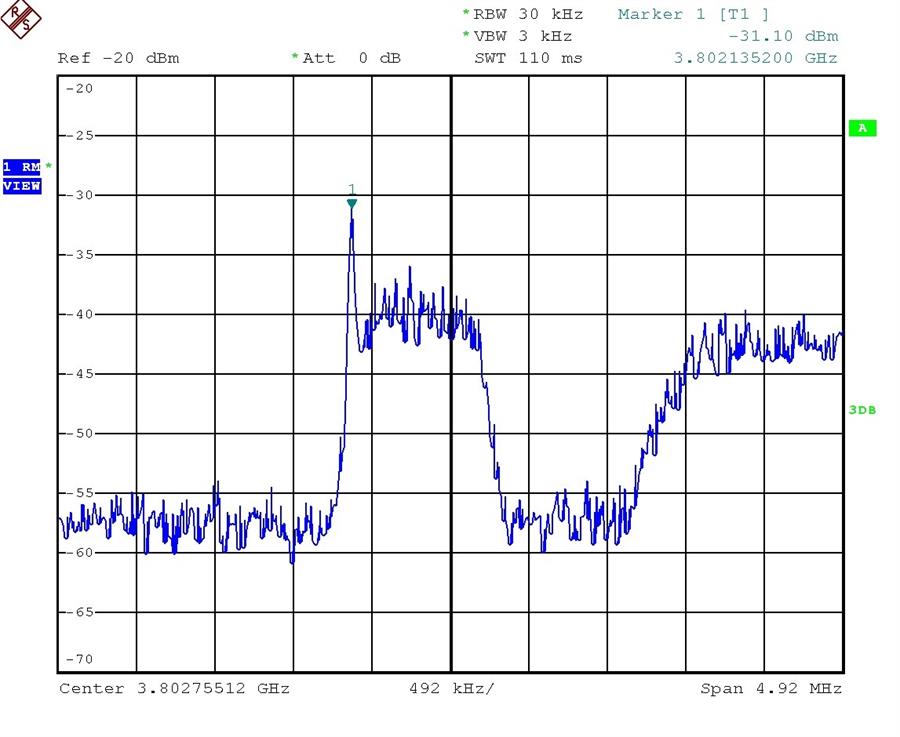Select the Span 4.92 MHz field

point(771,689)
